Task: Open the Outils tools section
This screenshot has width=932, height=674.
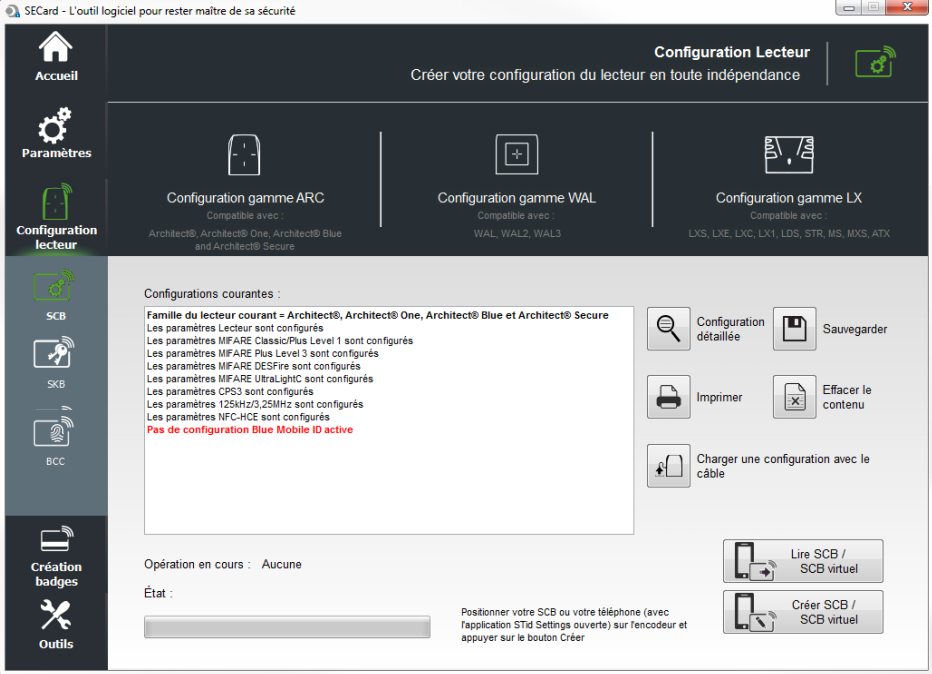Action: tap(56, 624)
